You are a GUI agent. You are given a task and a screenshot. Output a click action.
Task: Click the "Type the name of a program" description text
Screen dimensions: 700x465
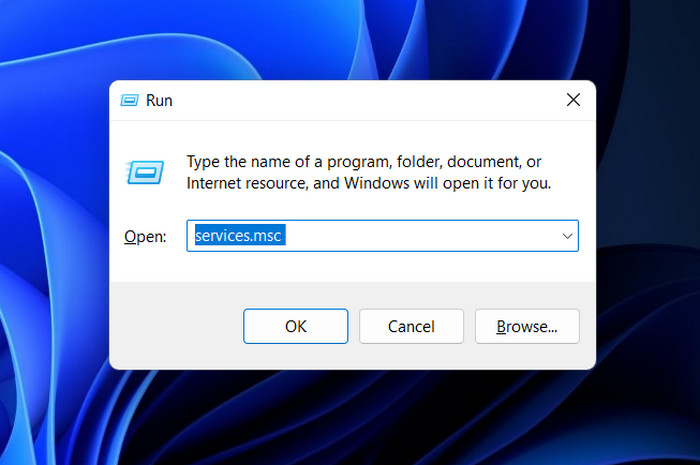(x=368, y=172)
